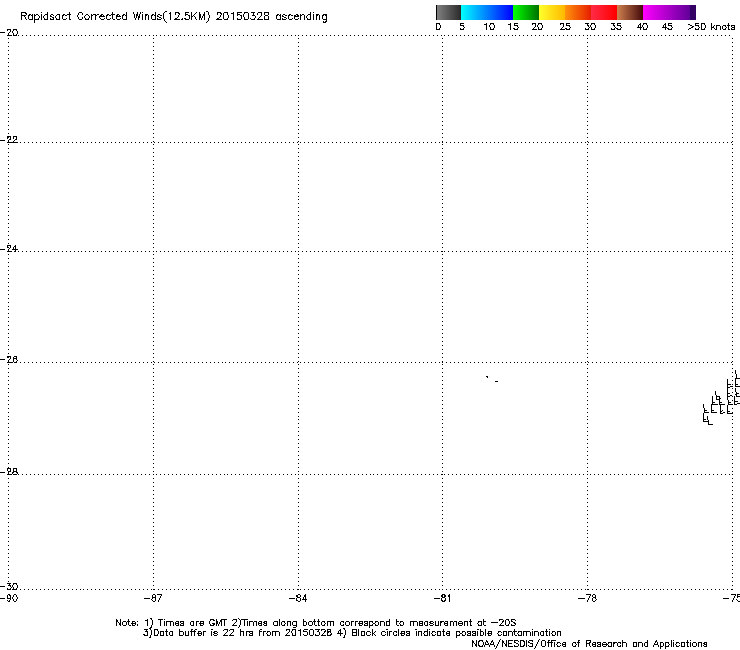Click the '40' legend tick label
Viewport: 740px width, 650px height.
[642, 27]
